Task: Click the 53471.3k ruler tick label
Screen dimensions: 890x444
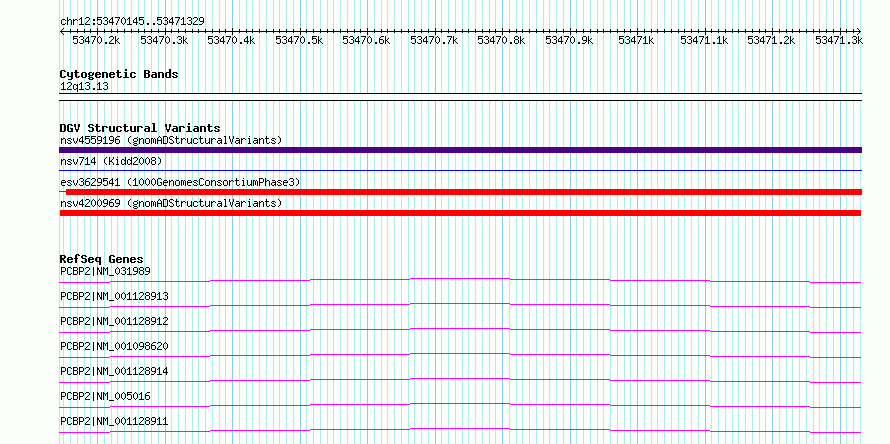Action: (x=839, y=40)
